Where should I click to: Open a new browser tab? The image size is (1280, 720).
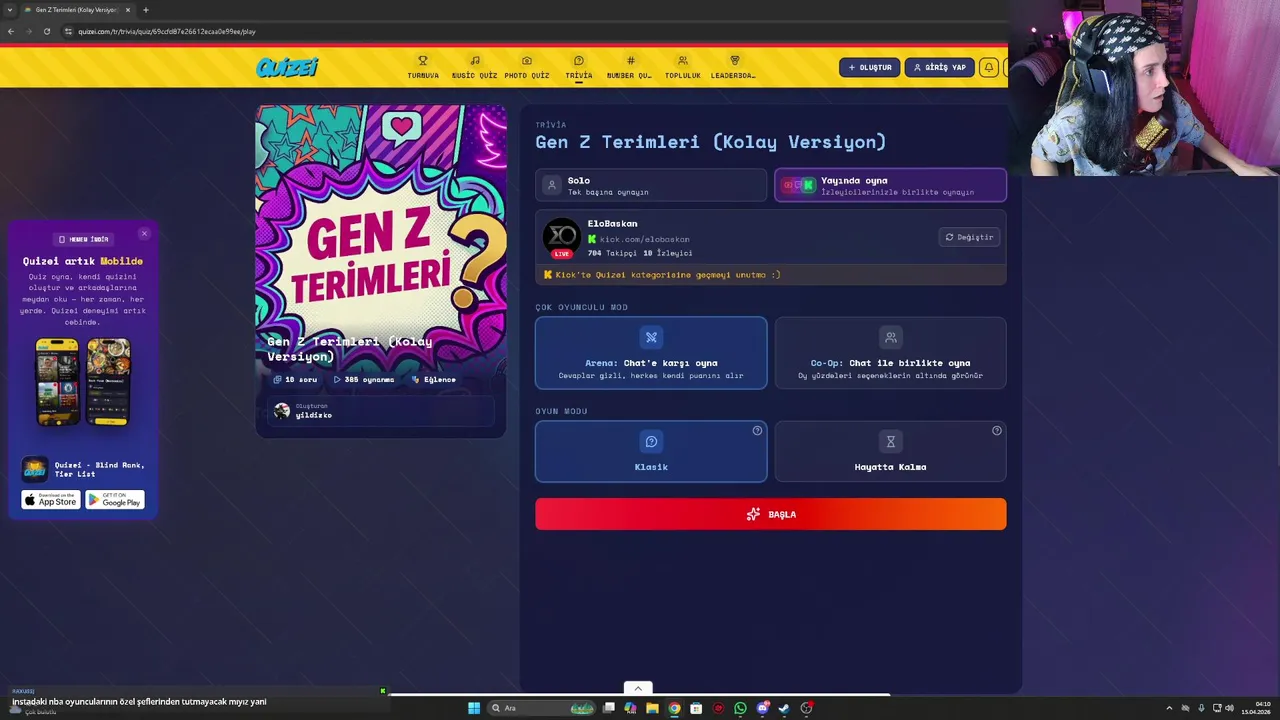coord(146,10)
